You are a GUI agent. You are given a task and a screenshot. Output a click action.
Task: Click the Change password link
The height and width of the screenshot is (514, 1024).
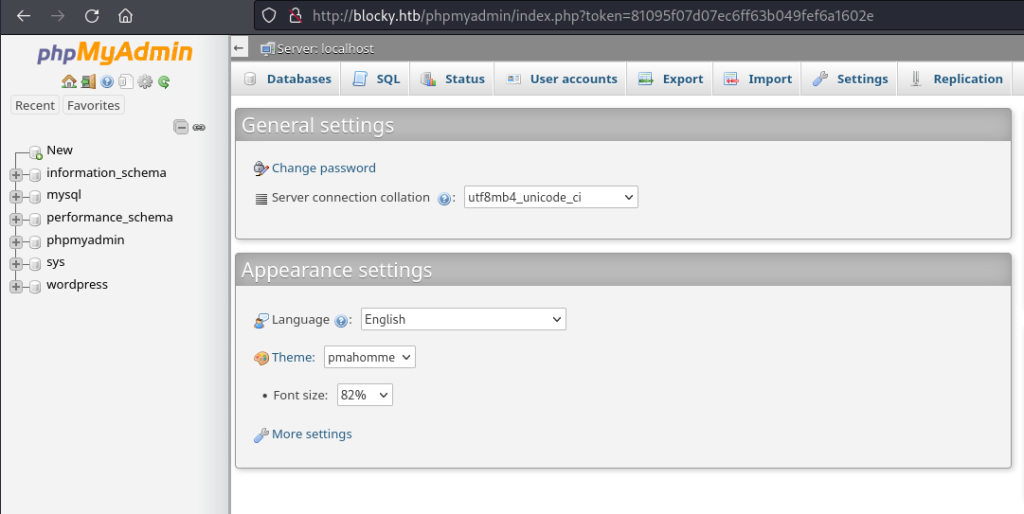coord(324,168)
